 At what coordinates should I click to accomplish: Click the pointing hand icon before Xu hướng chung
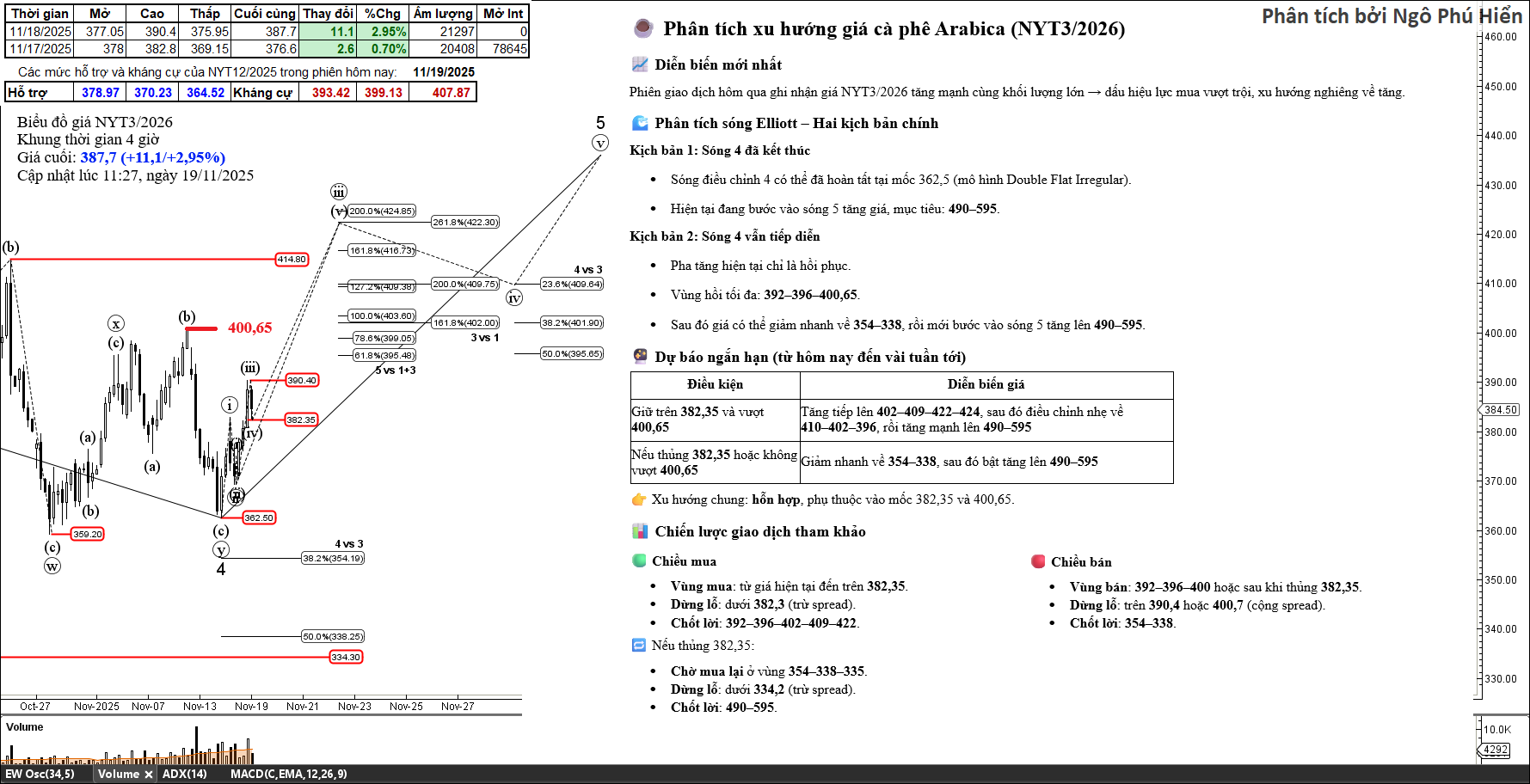[x=638, y=499]
